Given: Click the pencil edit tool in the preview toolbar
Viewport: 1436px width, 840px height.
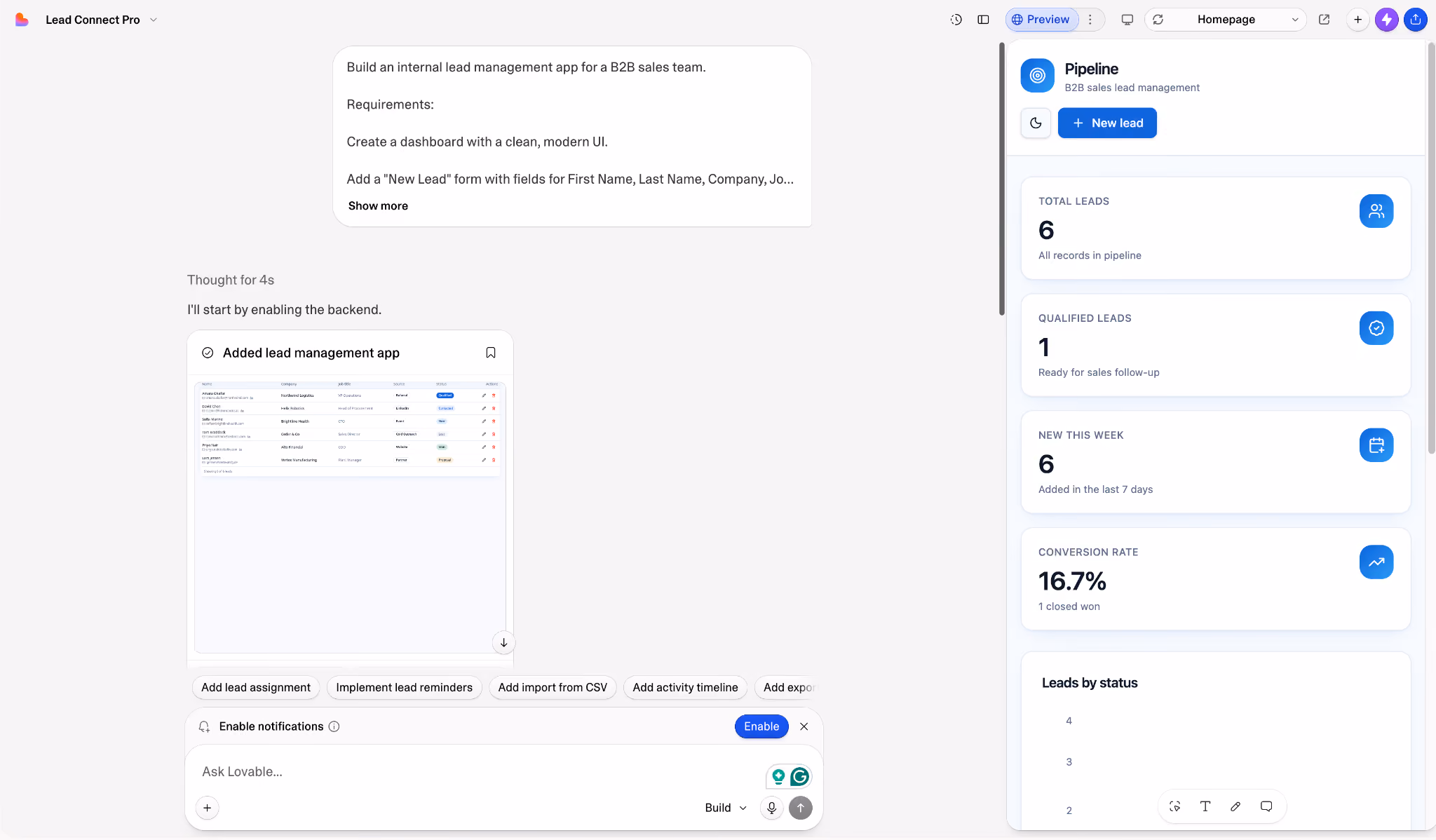Looking at the screenshot, I should pyautogui.click(x=1235, y=806).
